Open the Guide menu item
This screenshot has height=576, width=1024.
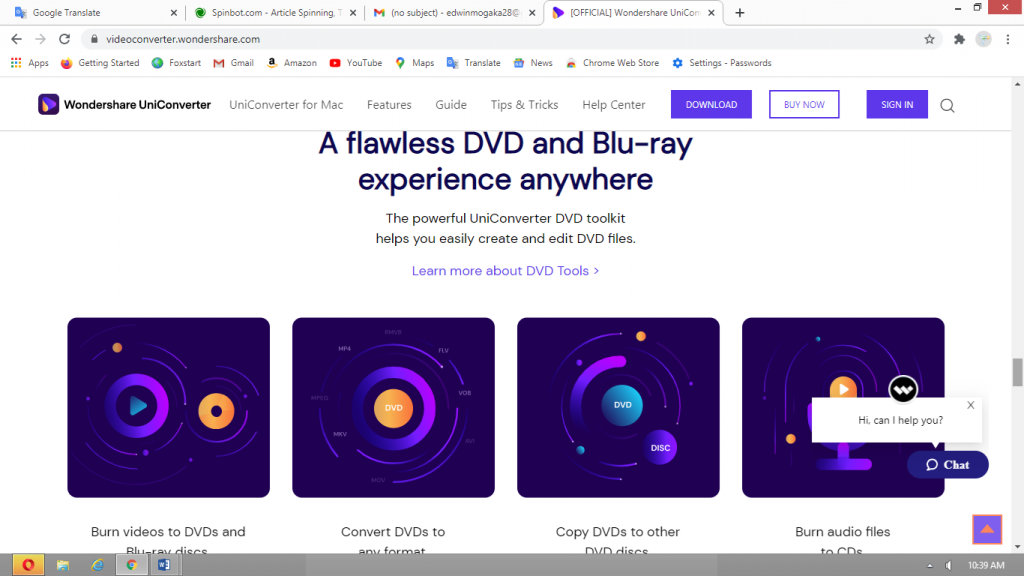click(x=451, y=104)
